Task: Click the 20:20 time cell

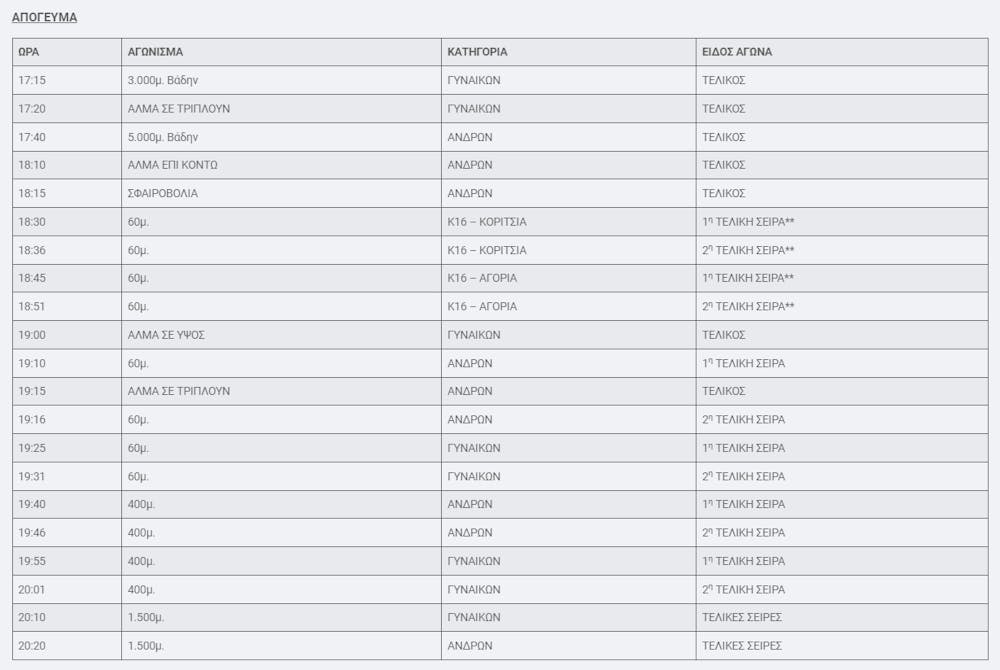Action: coord(31,646)
